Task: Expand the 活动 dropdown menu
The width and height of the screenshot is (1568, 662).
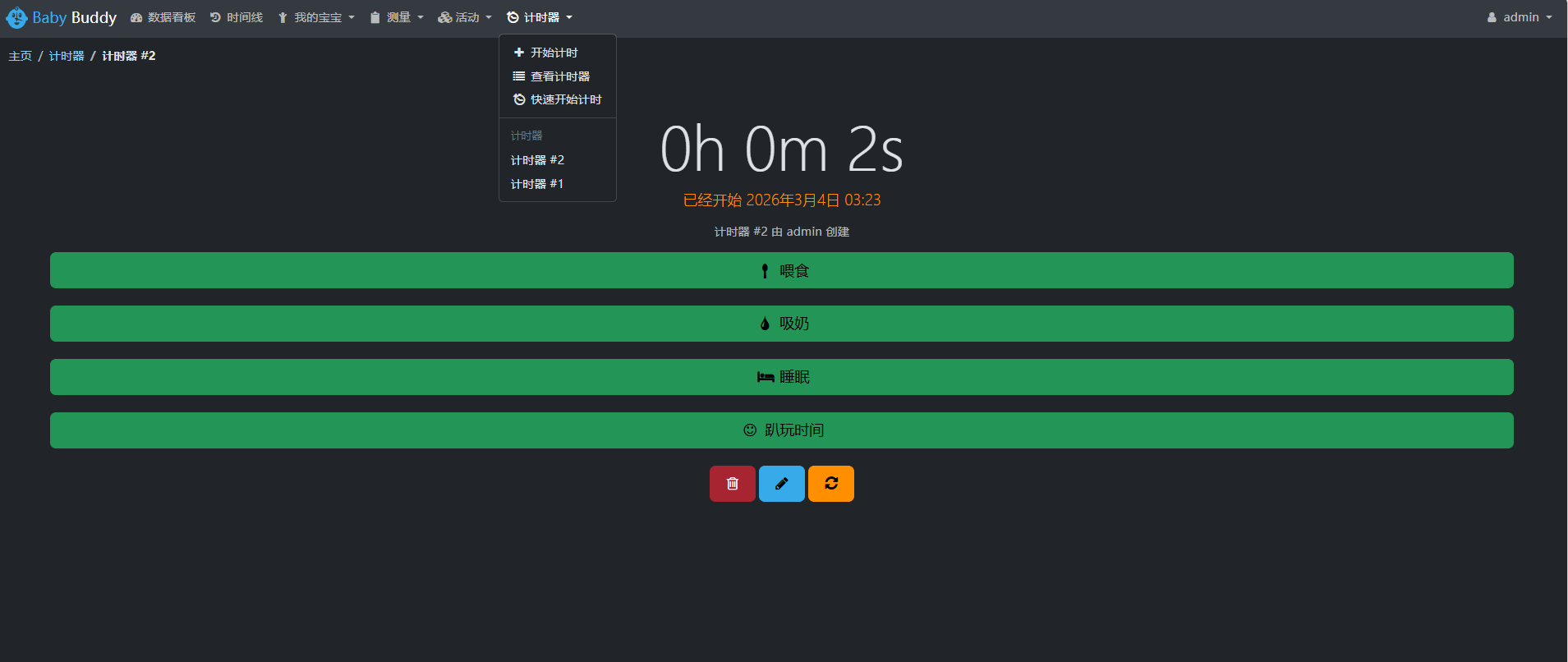Action: click(x=465, y=18)
